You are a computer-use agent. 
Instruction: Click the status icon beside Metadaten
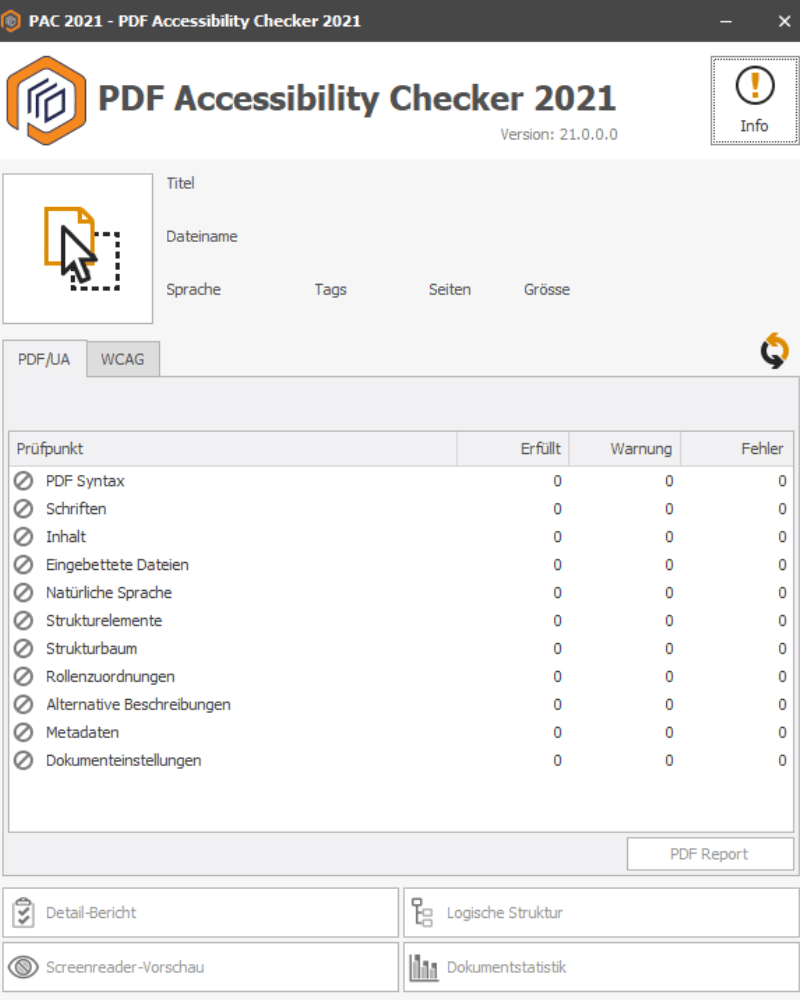[23, 733]
